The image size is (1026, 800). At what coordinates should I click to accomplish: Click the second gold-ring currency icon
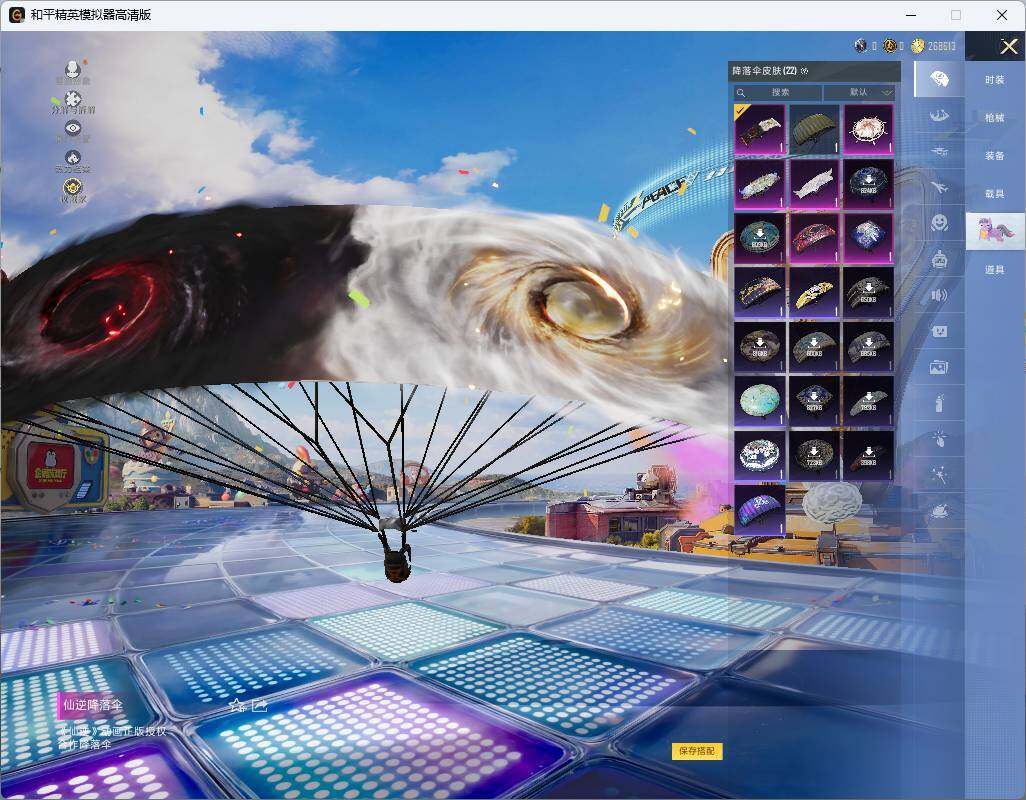(890, 45)
